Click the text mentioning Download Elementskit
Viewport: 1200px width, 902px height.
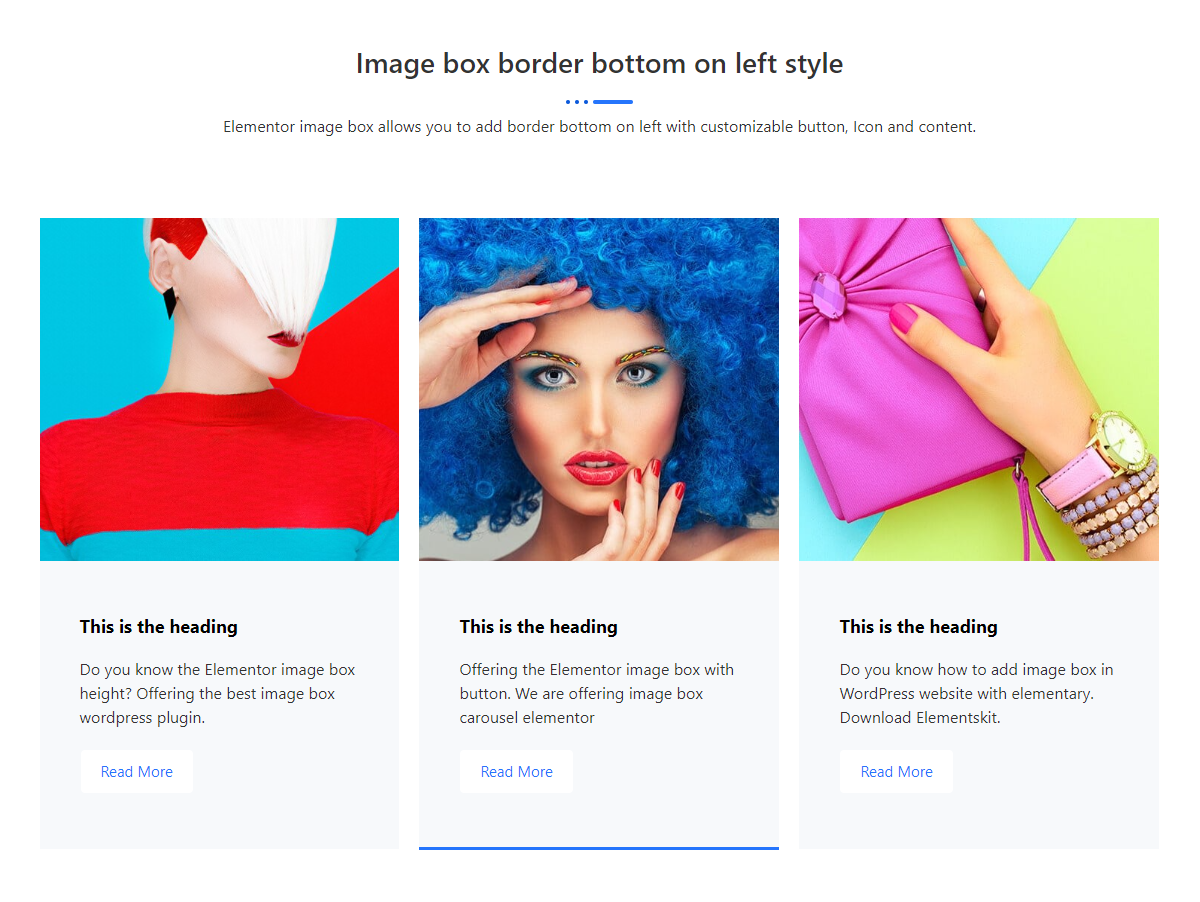coord(976,693)
